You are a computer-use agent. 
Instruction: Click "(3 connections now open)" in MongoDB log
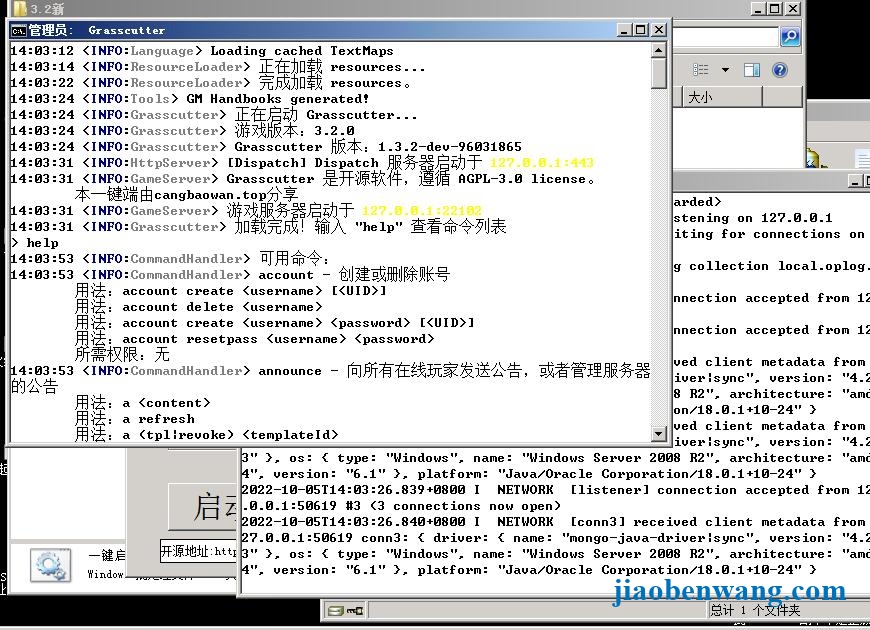tap(465, 506)
